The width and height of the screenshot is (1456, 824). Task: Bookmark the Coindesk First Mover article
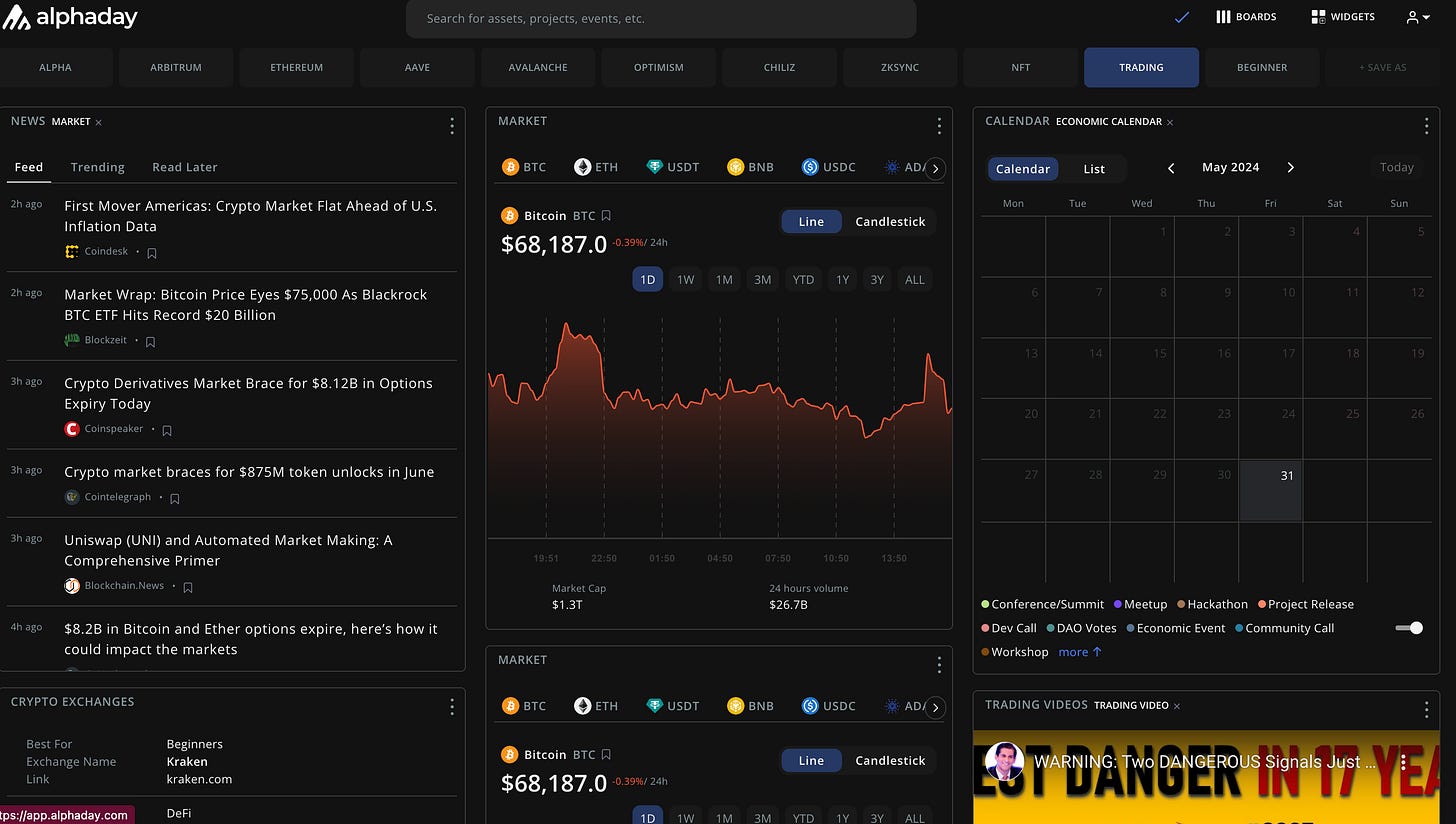click(152, 253)
